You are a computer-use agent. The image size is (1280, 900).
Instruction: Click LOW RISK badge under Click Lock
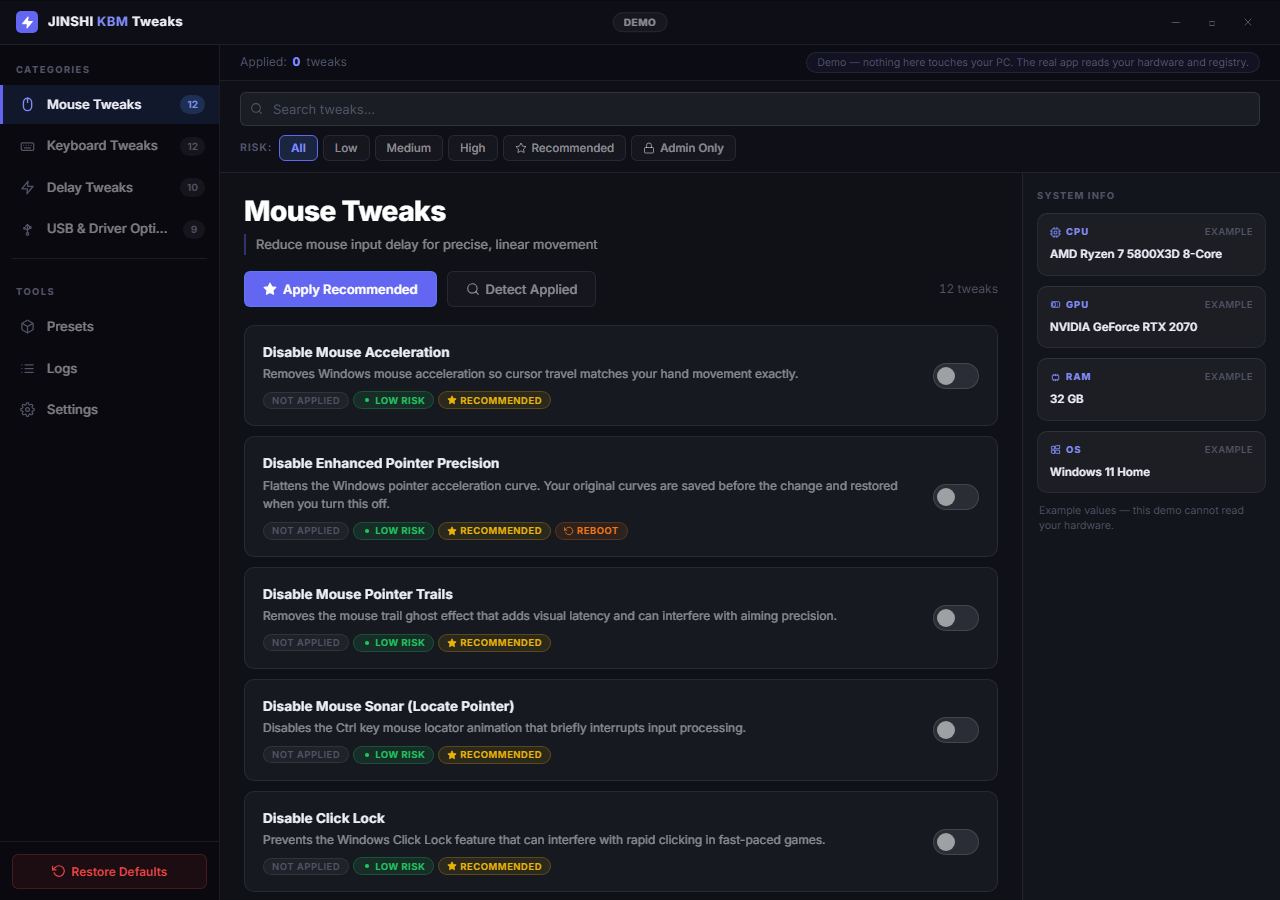pos(394,867)
